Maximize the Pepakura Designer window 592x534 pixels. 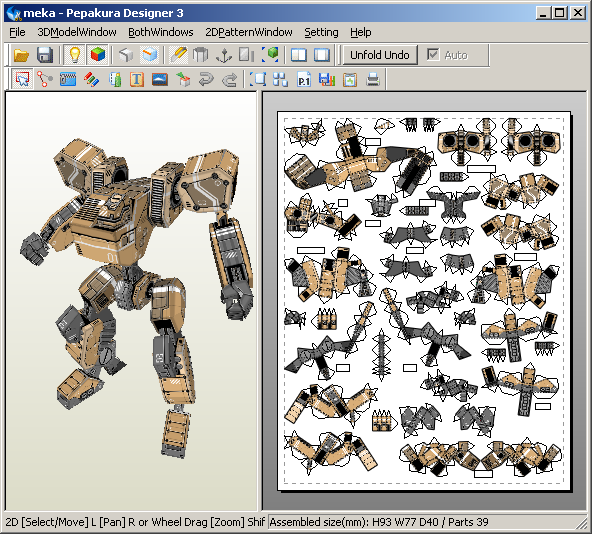pos(560,13)
